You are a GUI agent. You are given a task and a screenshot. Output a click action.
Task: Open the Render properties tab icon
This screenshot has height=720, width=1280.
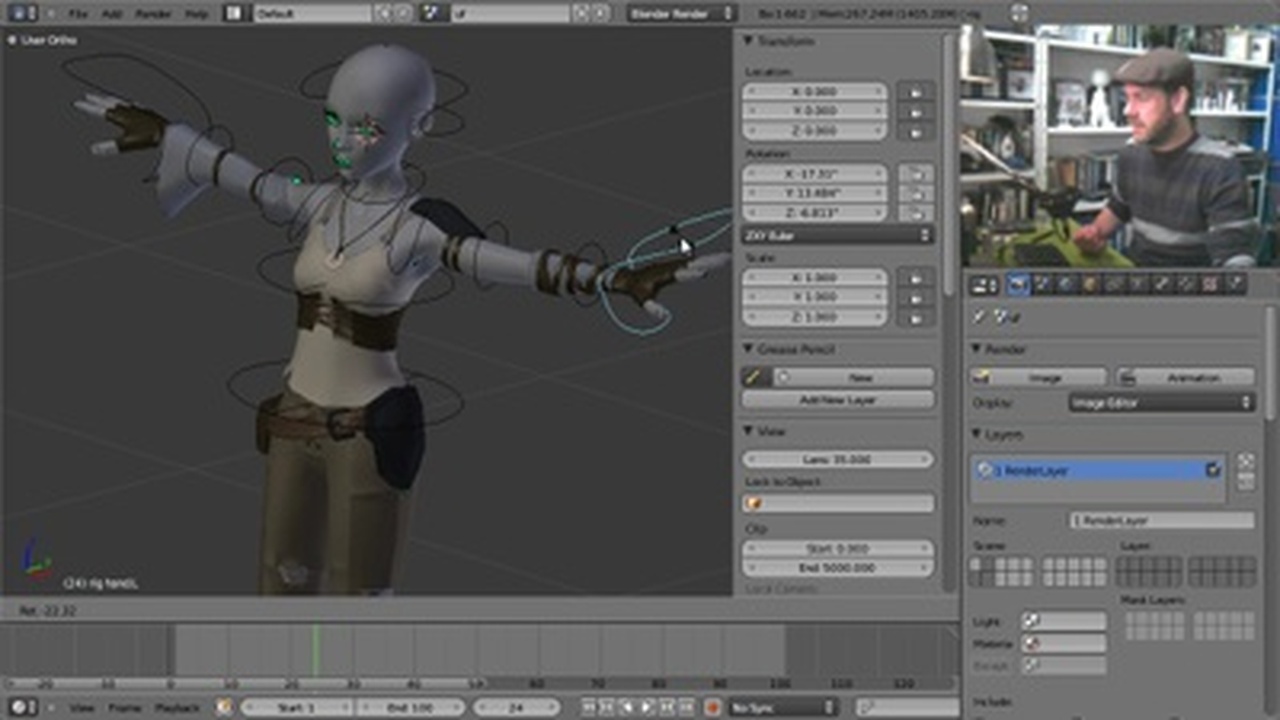pyautogui.click(x=1018, y=285)
